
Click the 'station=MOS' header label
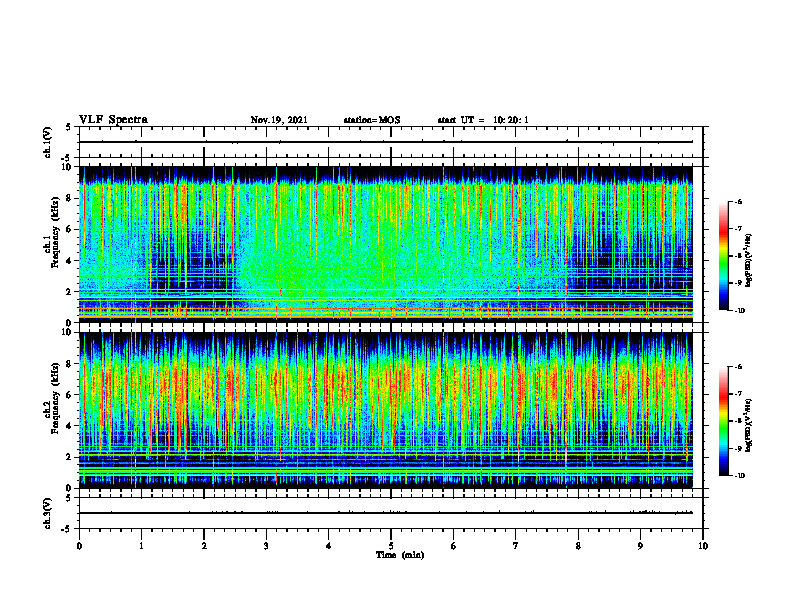372,120
